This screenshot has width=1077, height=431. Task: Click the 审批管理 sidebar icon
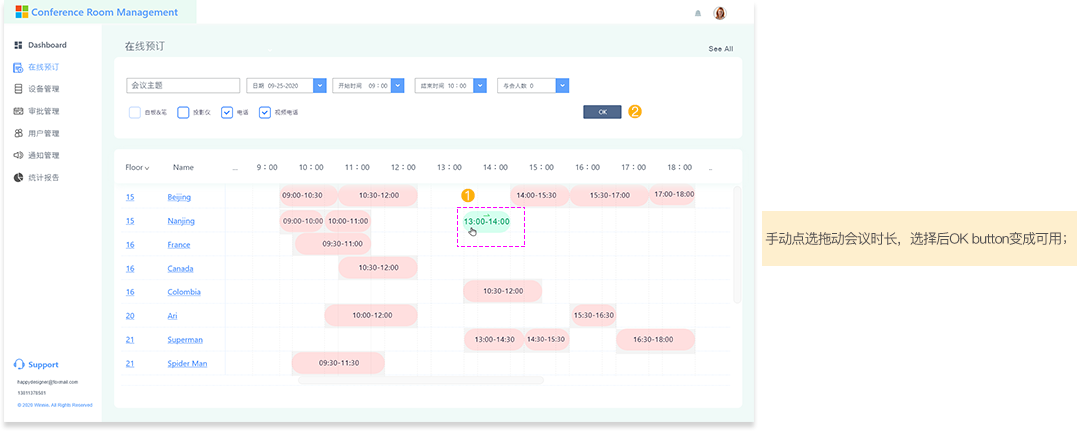[18, 111]
